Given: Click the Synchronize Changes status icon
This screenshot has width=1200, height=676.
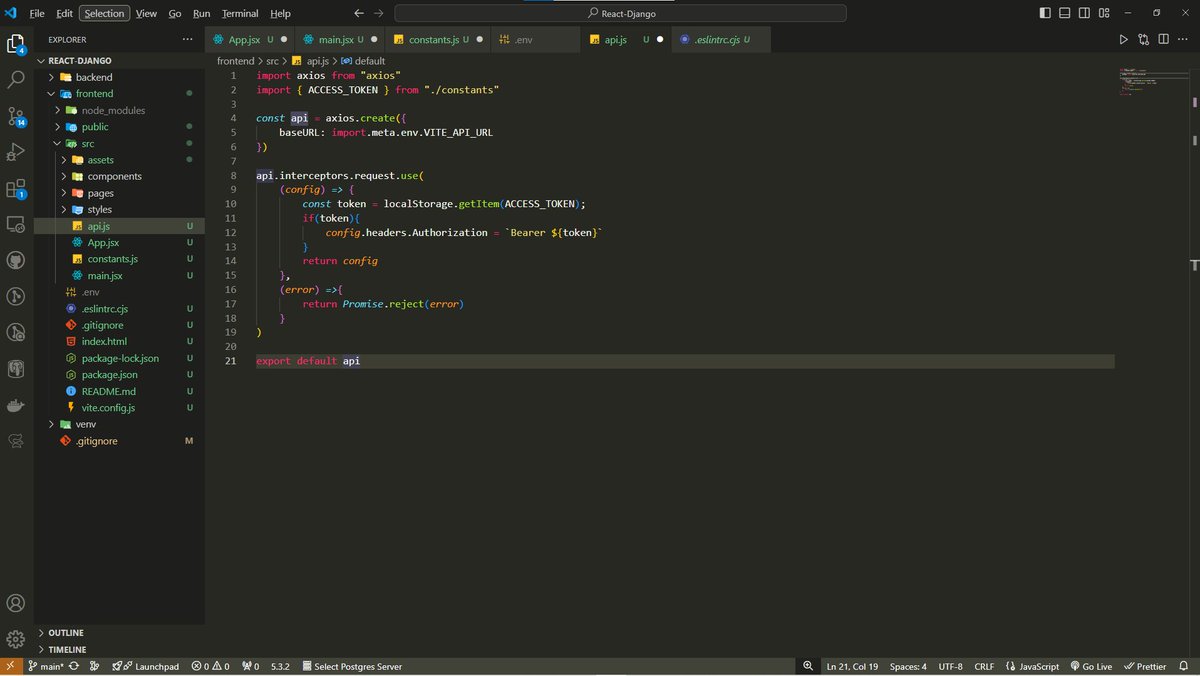Looking at the screenshot, I should pos(74,666).
